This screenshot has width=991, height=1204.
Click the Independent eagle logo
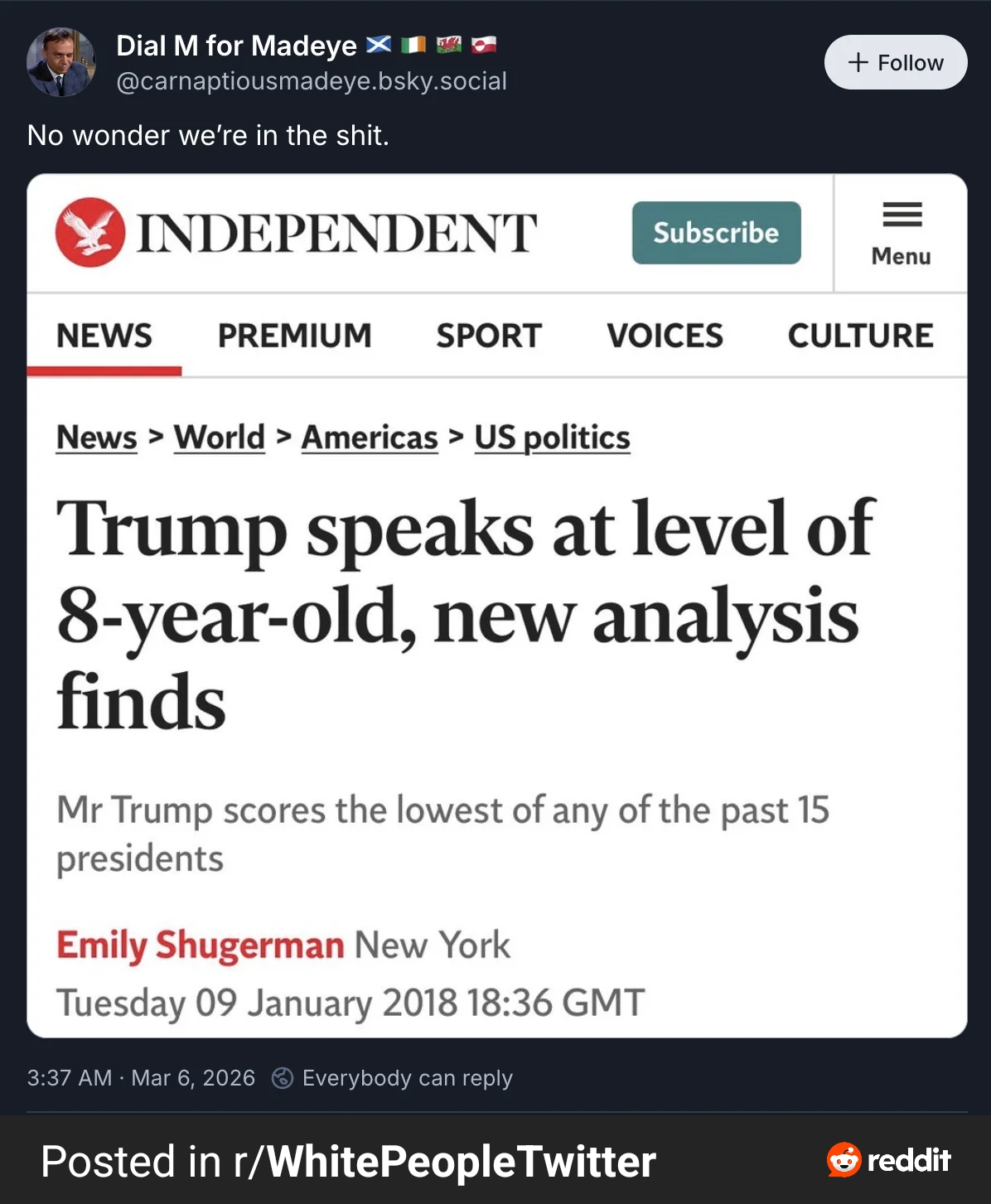point(90,232)
